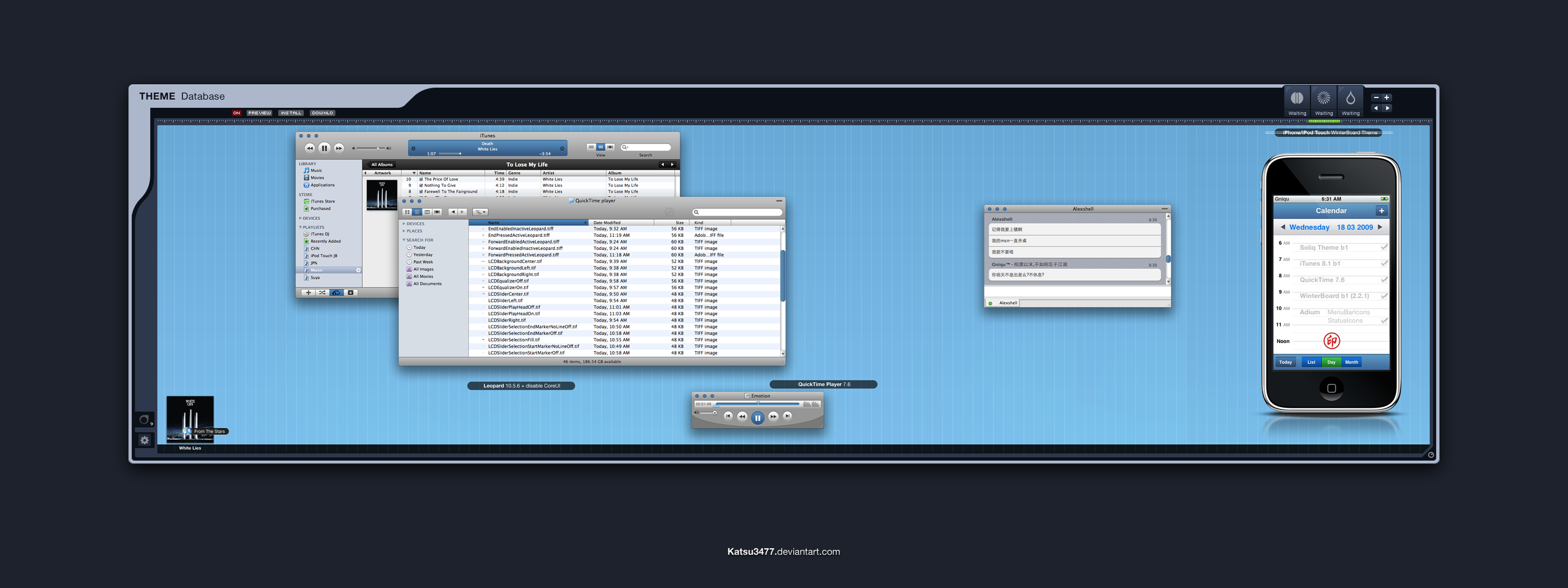Uncheck Nothing To Give track

(421, 186)
